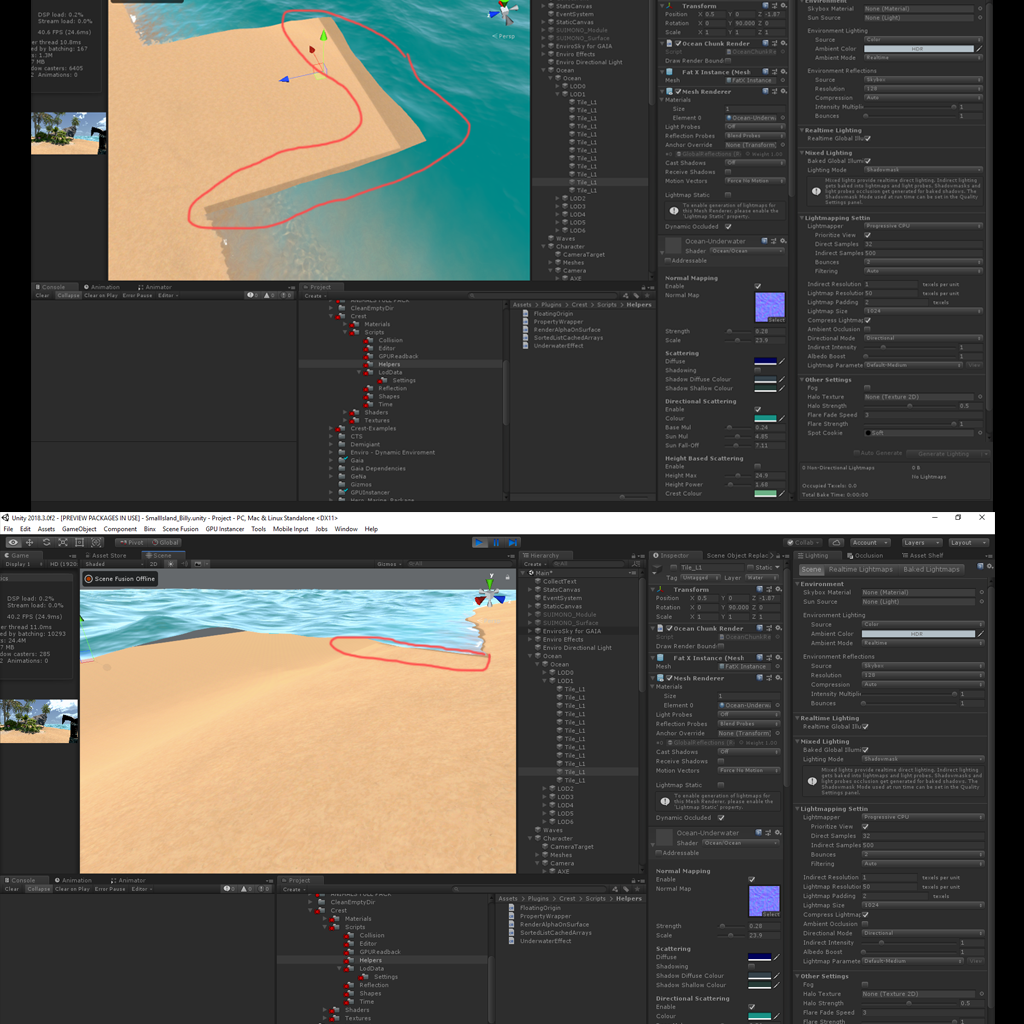Image resolution: width=1024 pixels, height=1024 pixels.
Task: Open the Transform component gear icon
Action: tap(778, 589)
